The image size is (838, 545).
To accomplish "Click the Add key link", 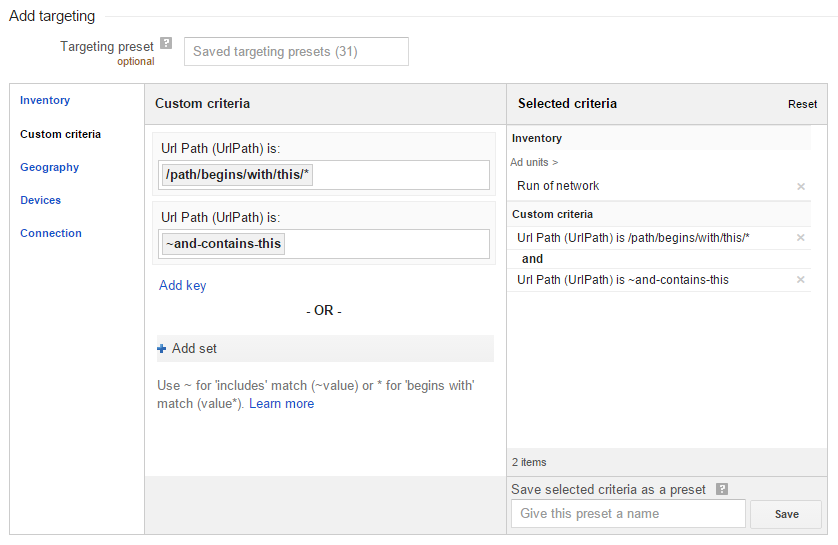I will pos(183,285).
